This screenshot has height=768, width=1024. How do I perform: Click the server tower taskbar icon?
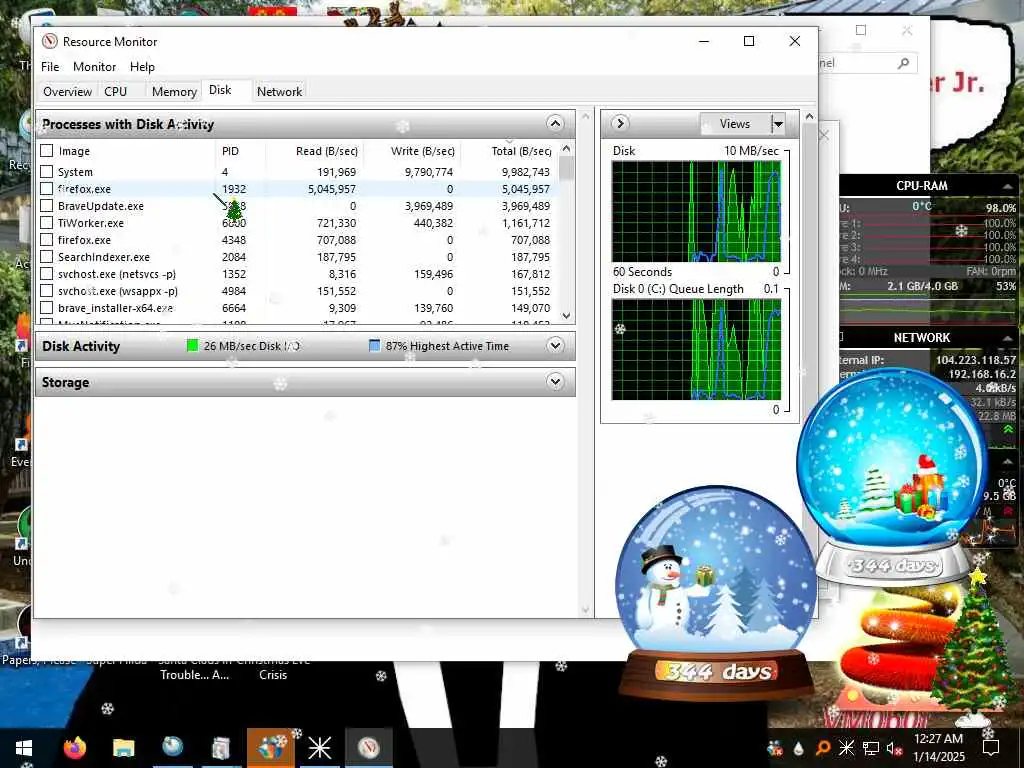221,748
